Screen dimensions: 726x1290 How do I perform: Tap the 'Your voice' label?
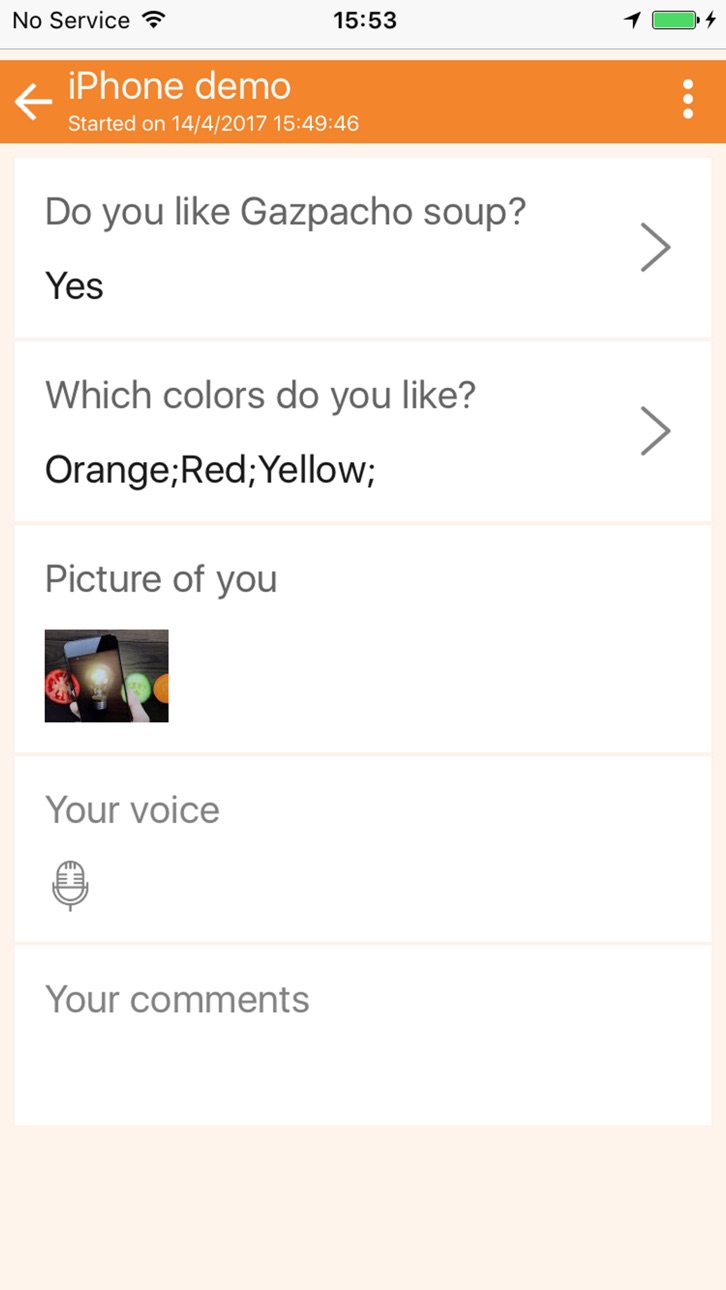pos(132,810)
